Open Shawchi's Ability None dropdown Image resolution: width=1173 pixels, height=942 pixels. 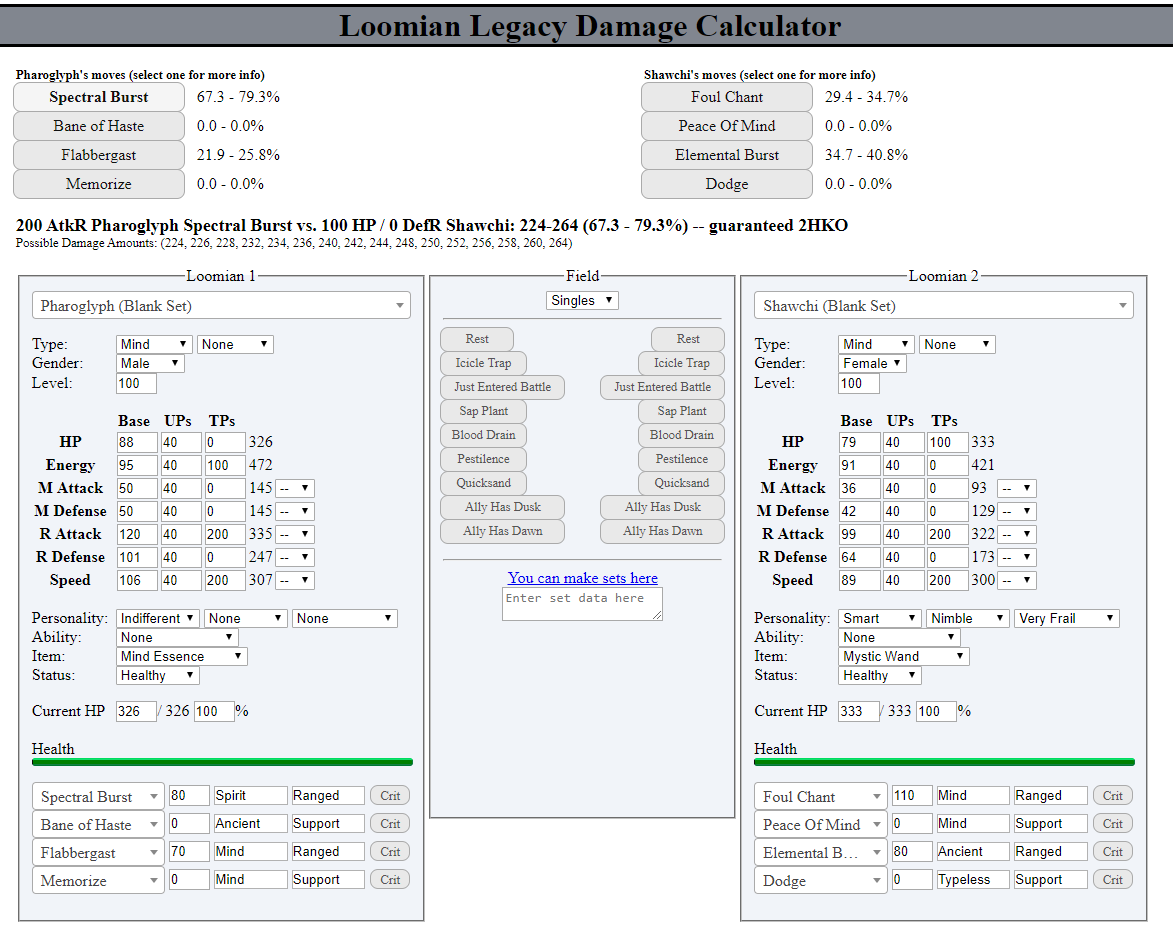click(x=899, y=637)
